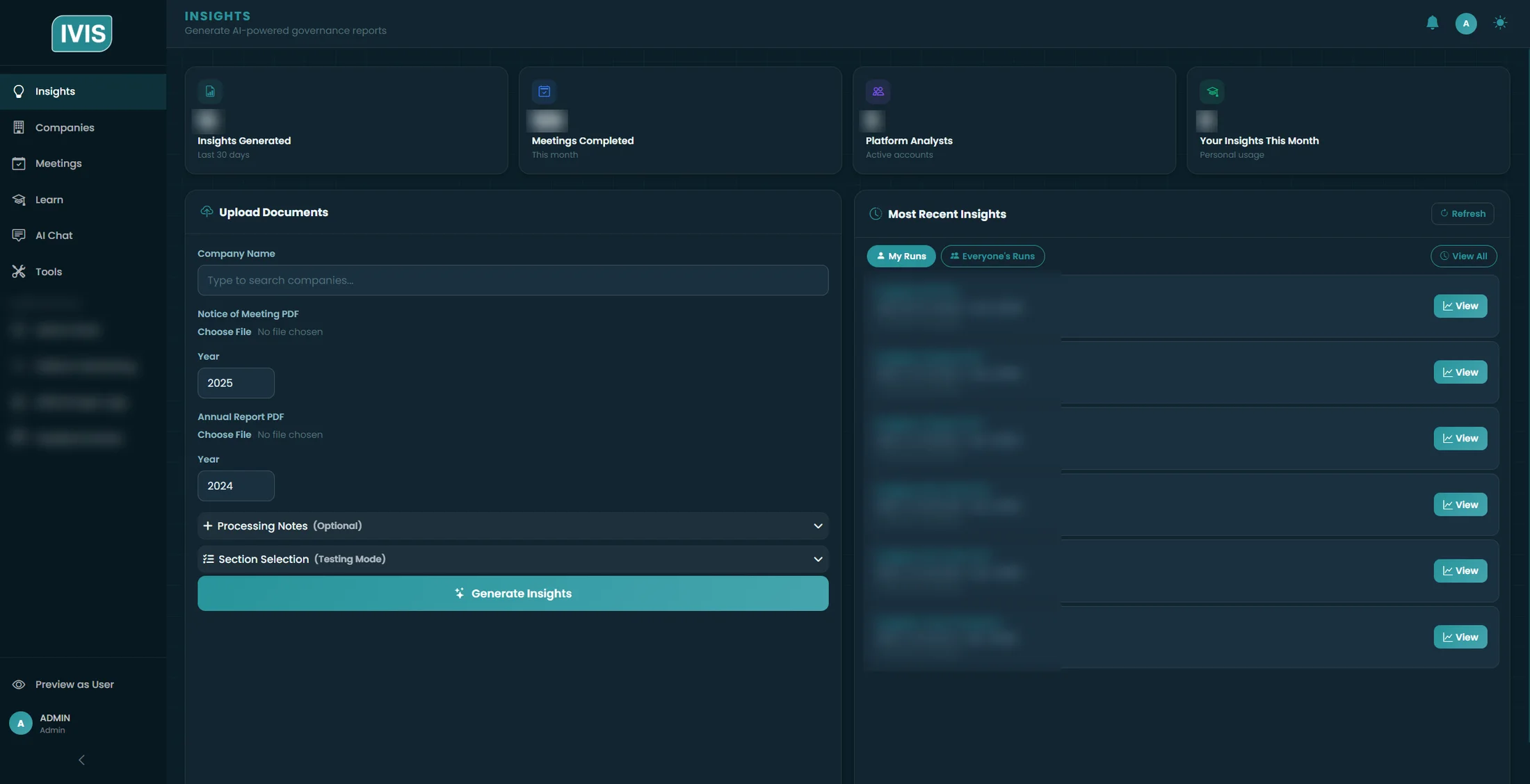Click the Companies building icon

(19, 128)
